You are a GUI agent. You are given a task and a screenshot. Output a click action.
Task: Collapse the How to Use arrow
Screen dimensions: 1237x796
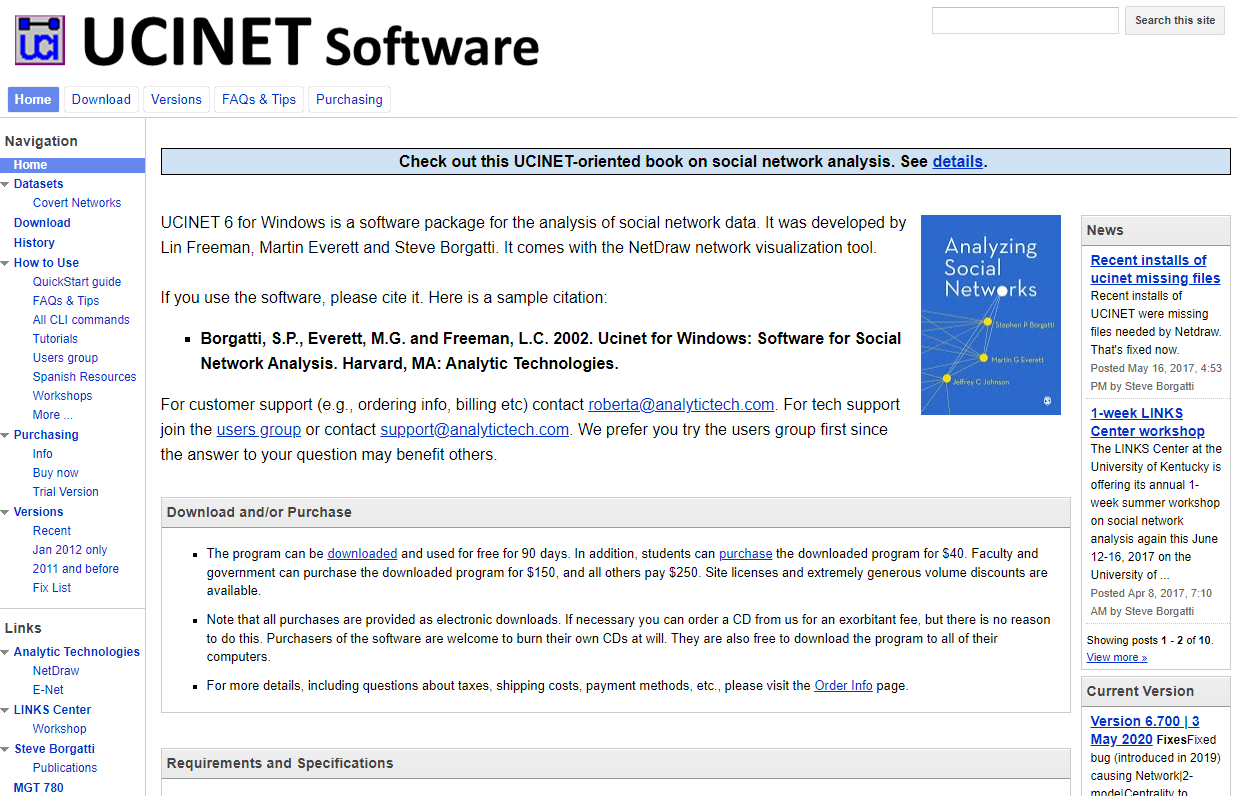[6, 263]
